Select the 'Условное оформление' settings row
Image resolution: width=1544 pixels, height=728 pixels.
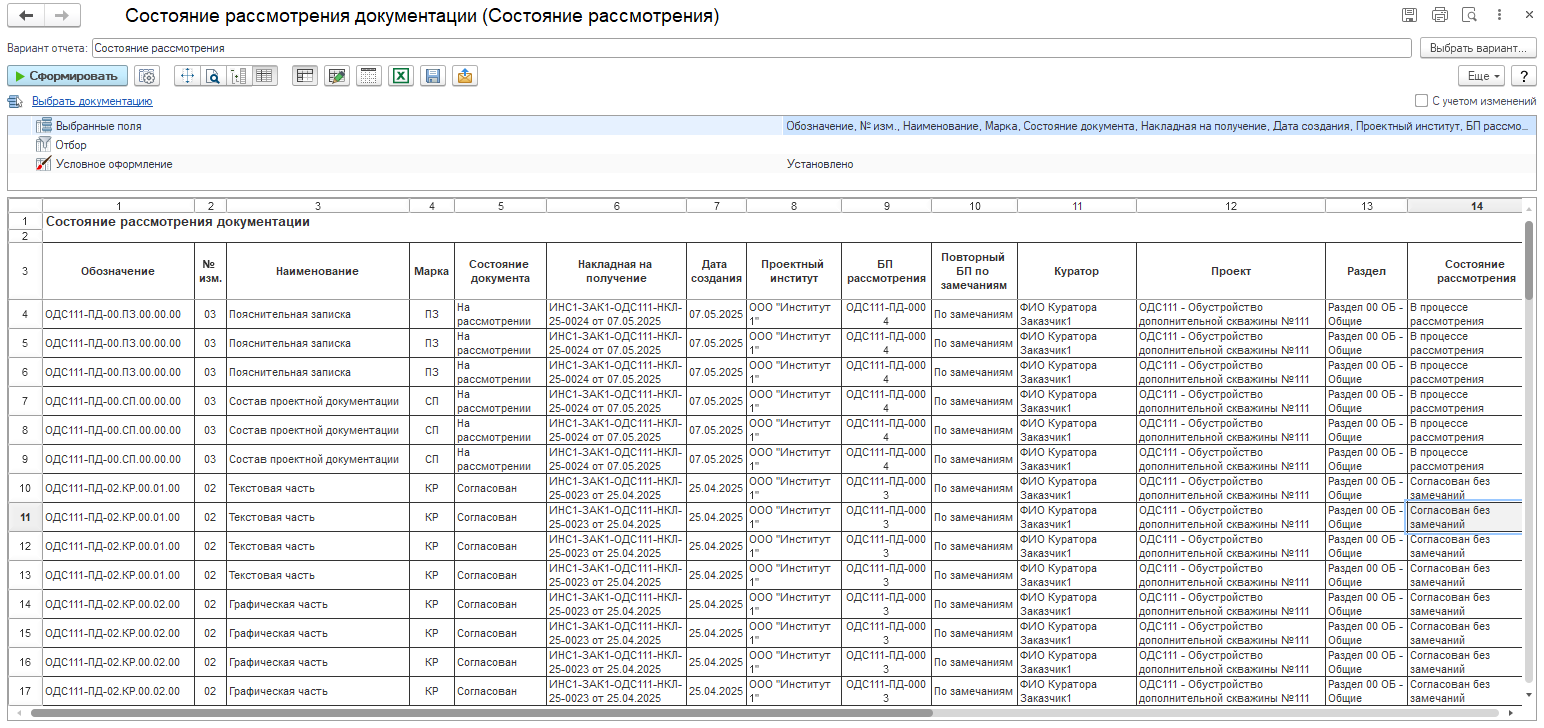(113, 164)
